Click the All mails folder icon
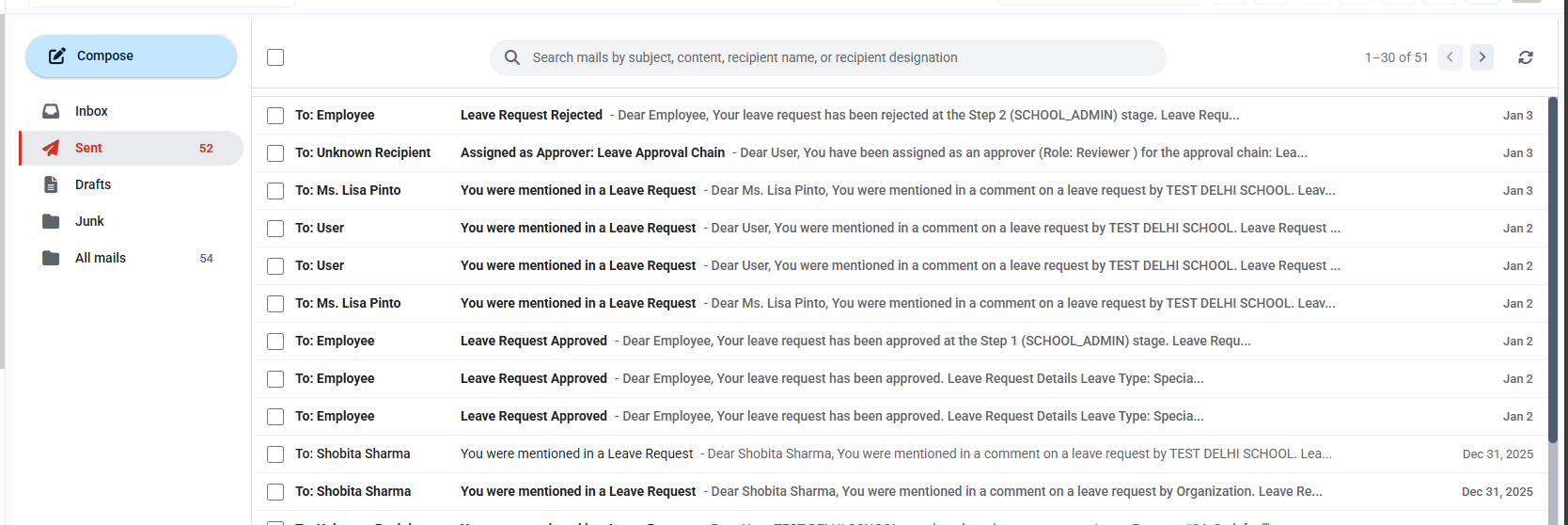 [x=51, y=258]
